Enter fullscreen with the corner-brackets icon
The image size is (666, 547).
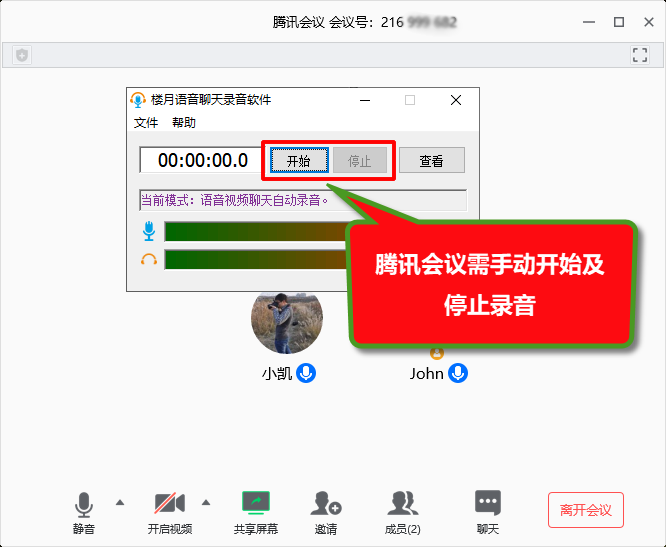click(x=640, y=55)
